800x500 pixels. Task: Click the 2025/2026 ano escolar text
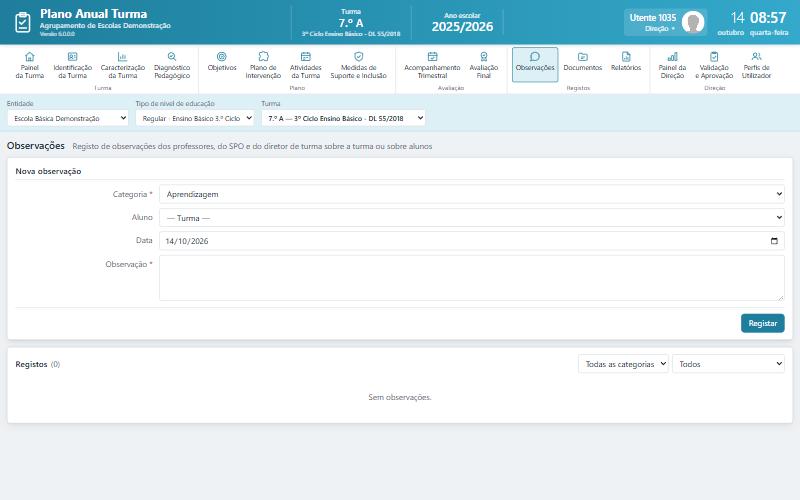(x=462, y=27)
